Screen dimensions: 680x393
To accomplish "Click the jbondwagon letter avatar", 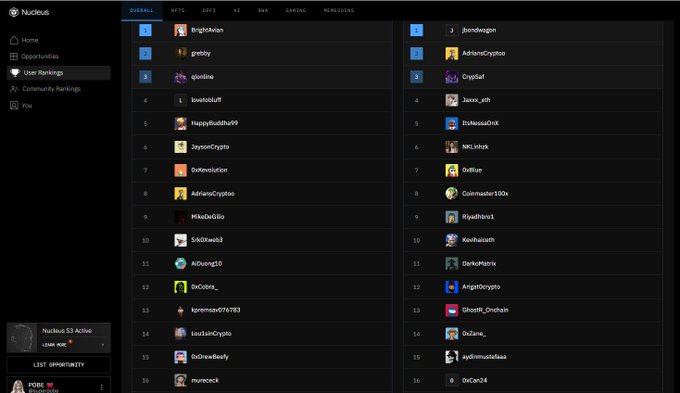I will pos(451,30).
